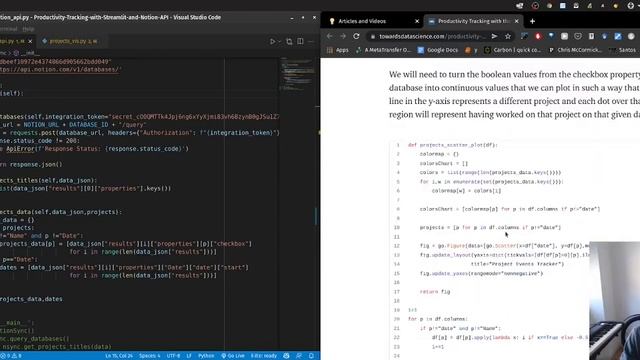Open the editor more actions ellipsis menu
This screenshot has width=640, height=360.
click(311, 41)
